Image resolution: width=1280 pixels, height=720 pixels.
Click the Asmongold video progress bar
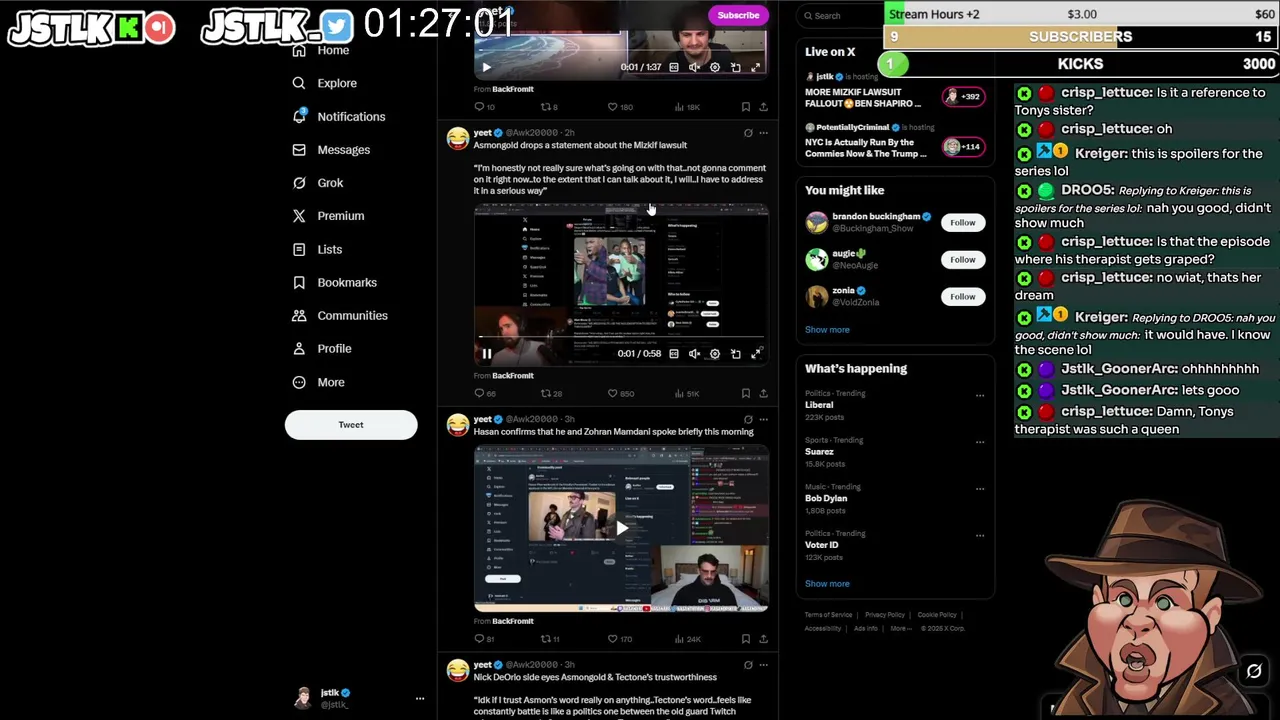pos(621,339)
